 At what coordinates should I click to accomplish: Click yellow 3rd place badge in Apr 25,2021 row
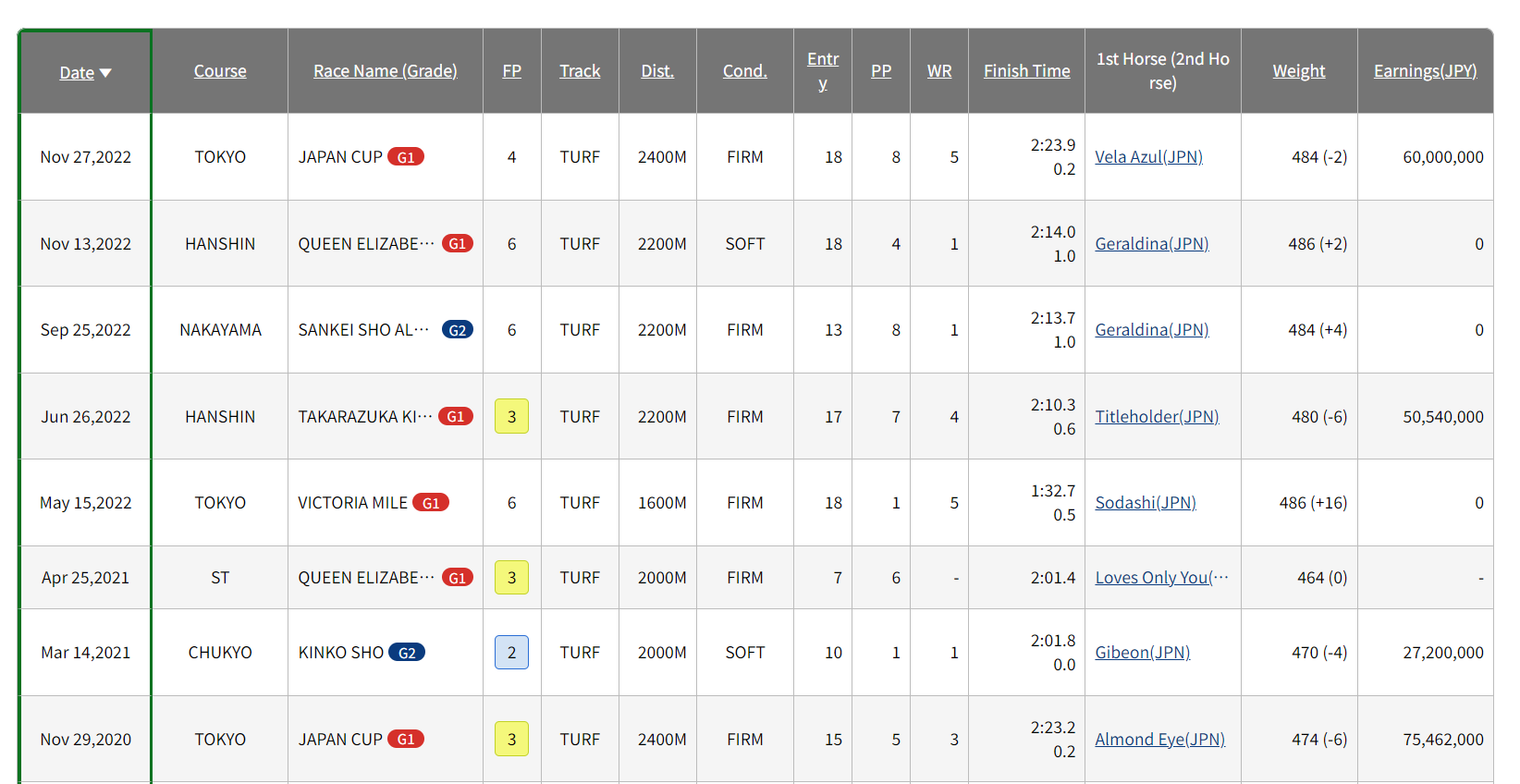pyautogui.click(x=512, y=578)
